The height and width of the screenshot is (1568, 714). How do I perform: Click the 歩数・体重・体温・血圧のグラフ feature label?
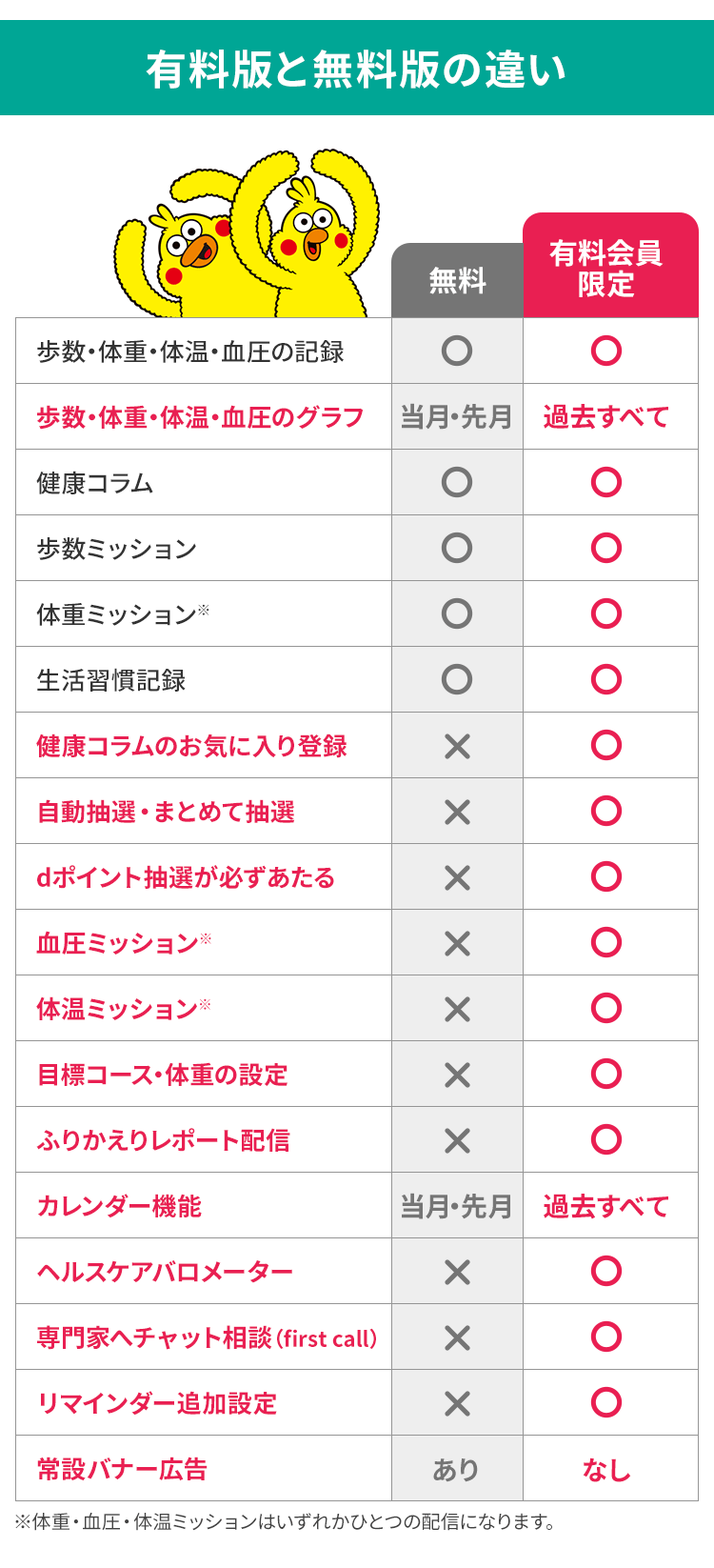(200, 417)
